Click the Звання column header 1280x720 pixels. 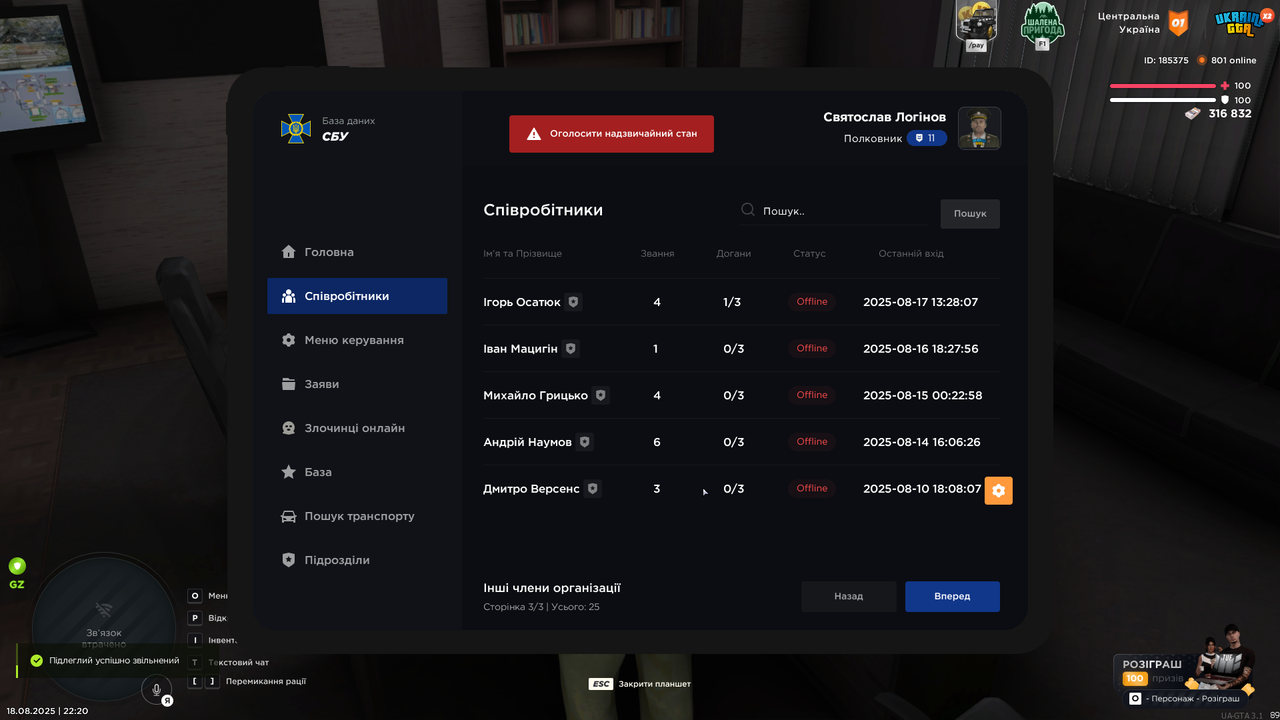point(657,254)
